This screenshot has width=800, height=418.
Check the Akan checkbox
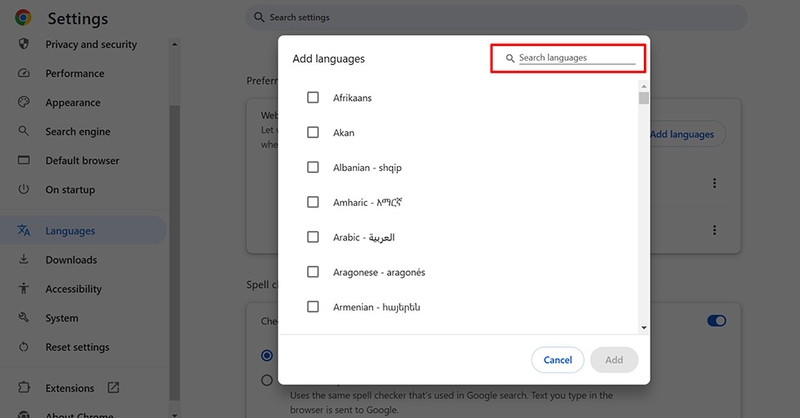(313, 132)
